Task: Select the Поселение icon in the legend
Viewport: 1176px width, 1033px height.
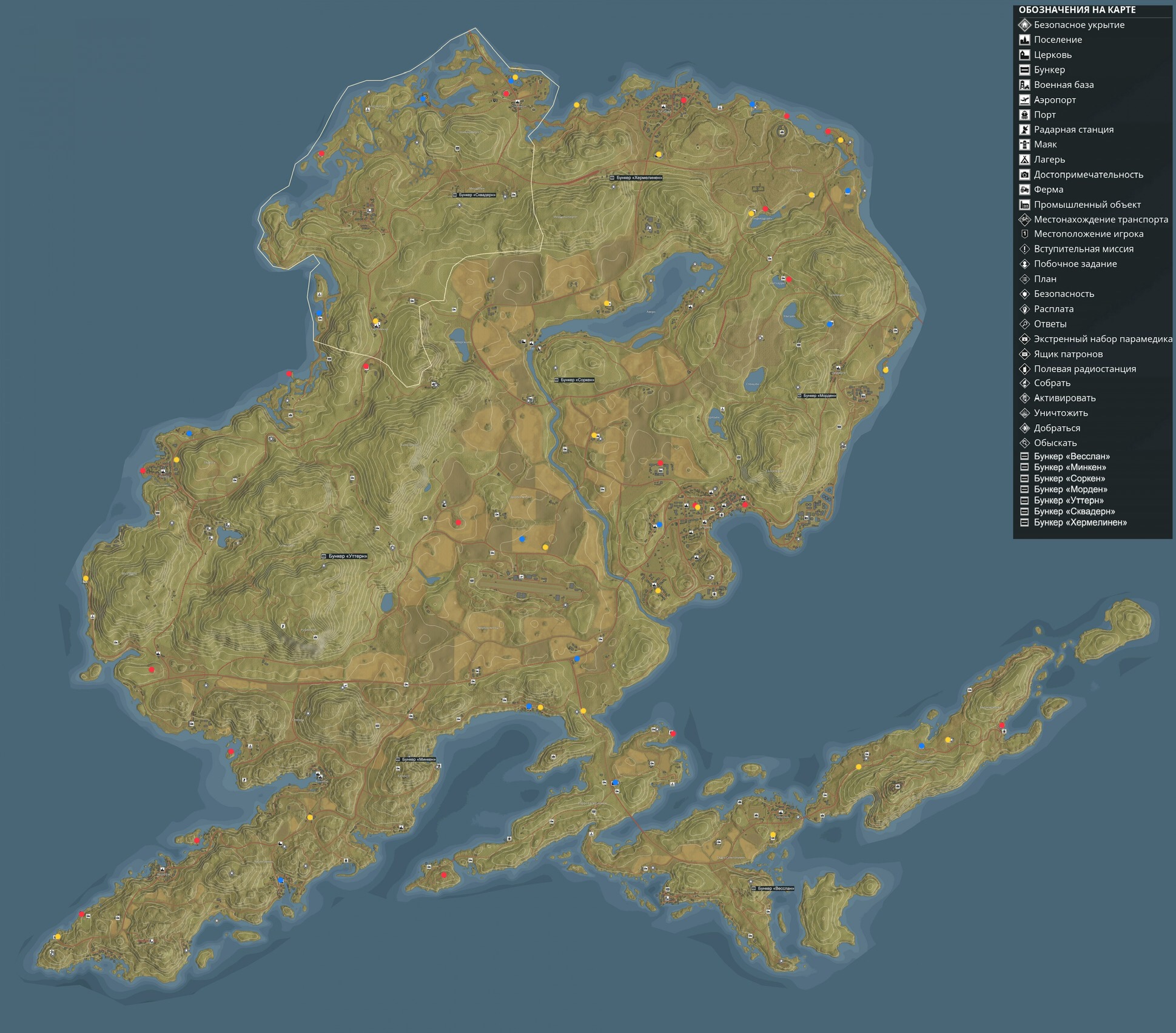Action: click(1024, 39)
